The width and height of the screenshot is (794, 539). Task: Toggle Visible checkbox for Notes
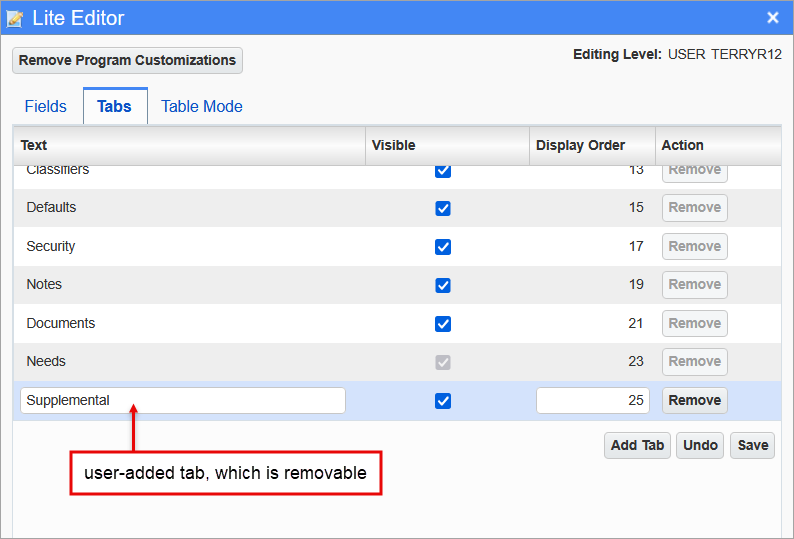coord(443,285)
